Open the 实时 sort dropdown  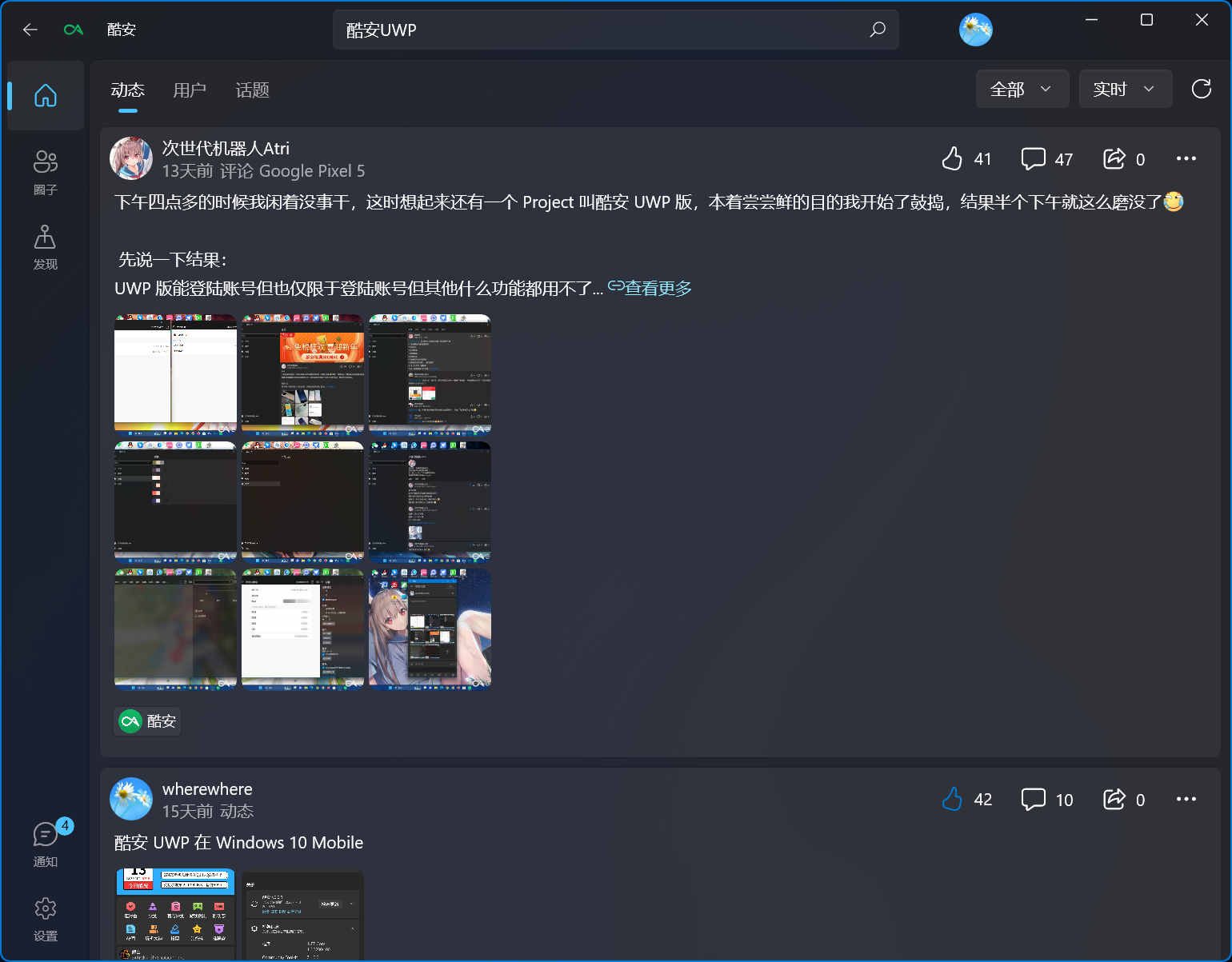click(1126, 89)
